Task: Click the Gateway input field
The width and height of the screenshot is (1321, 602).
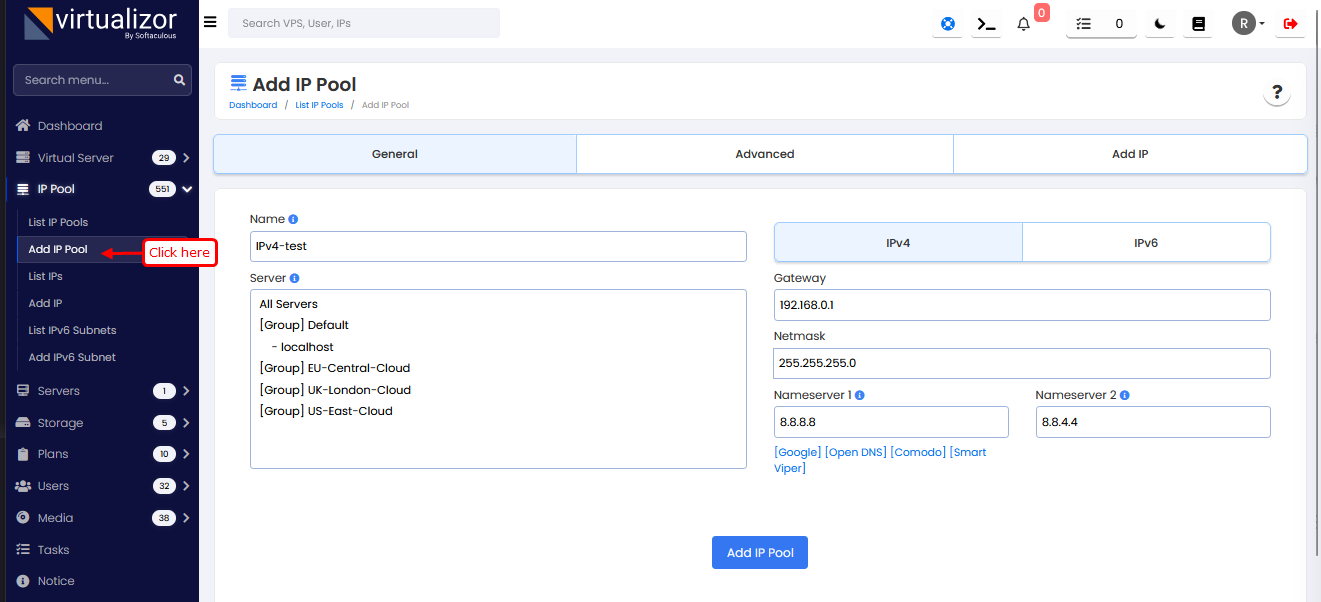Action: pos(1021,305)
